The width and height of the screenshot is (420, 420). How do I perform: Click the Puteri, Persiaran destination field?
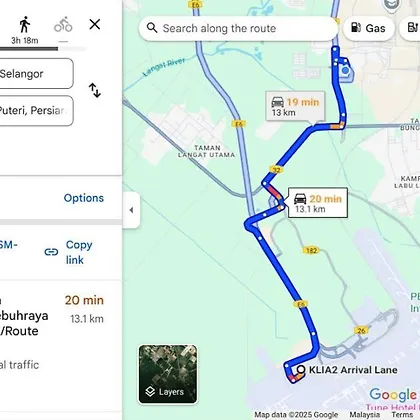click(36, 111)
